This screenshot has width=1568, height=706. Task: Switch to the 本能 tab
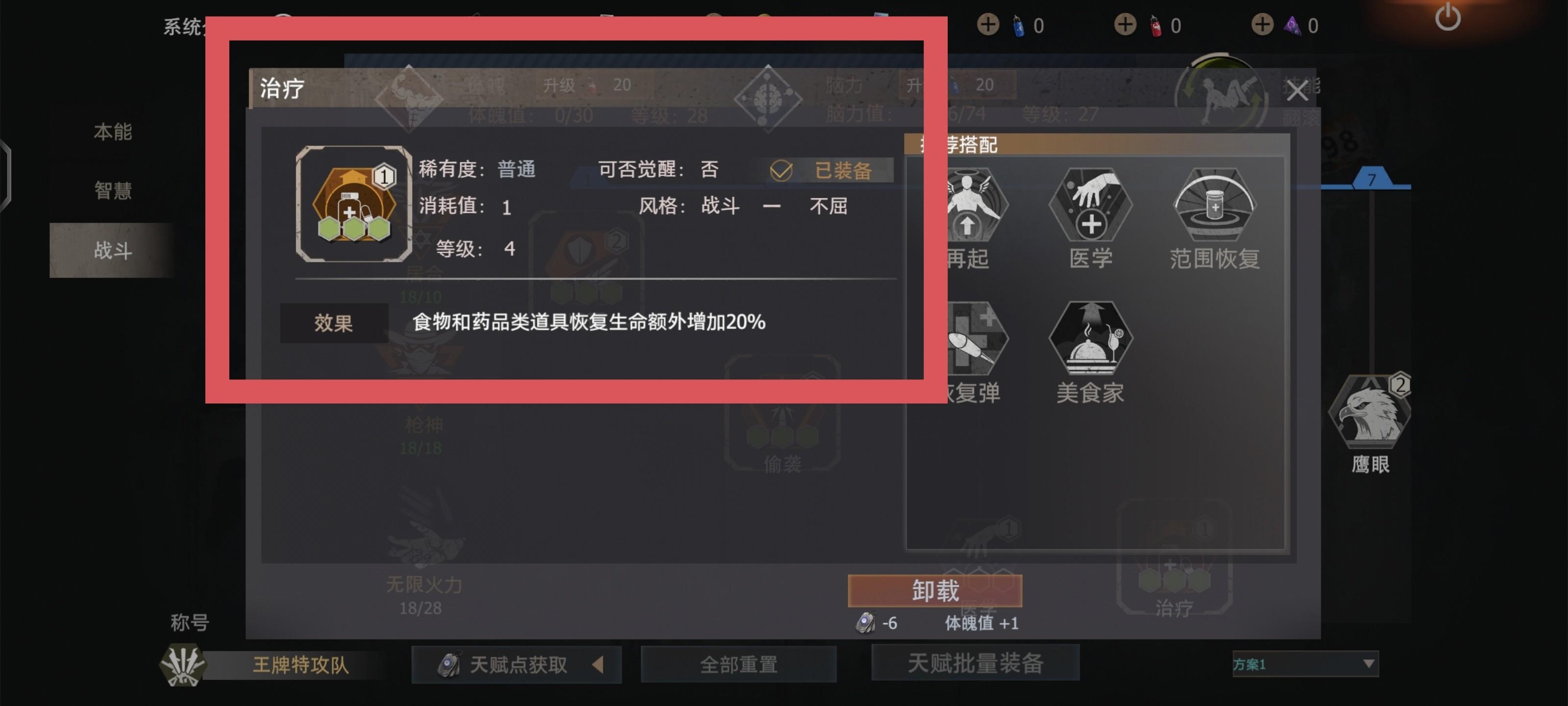click(113, 131)
